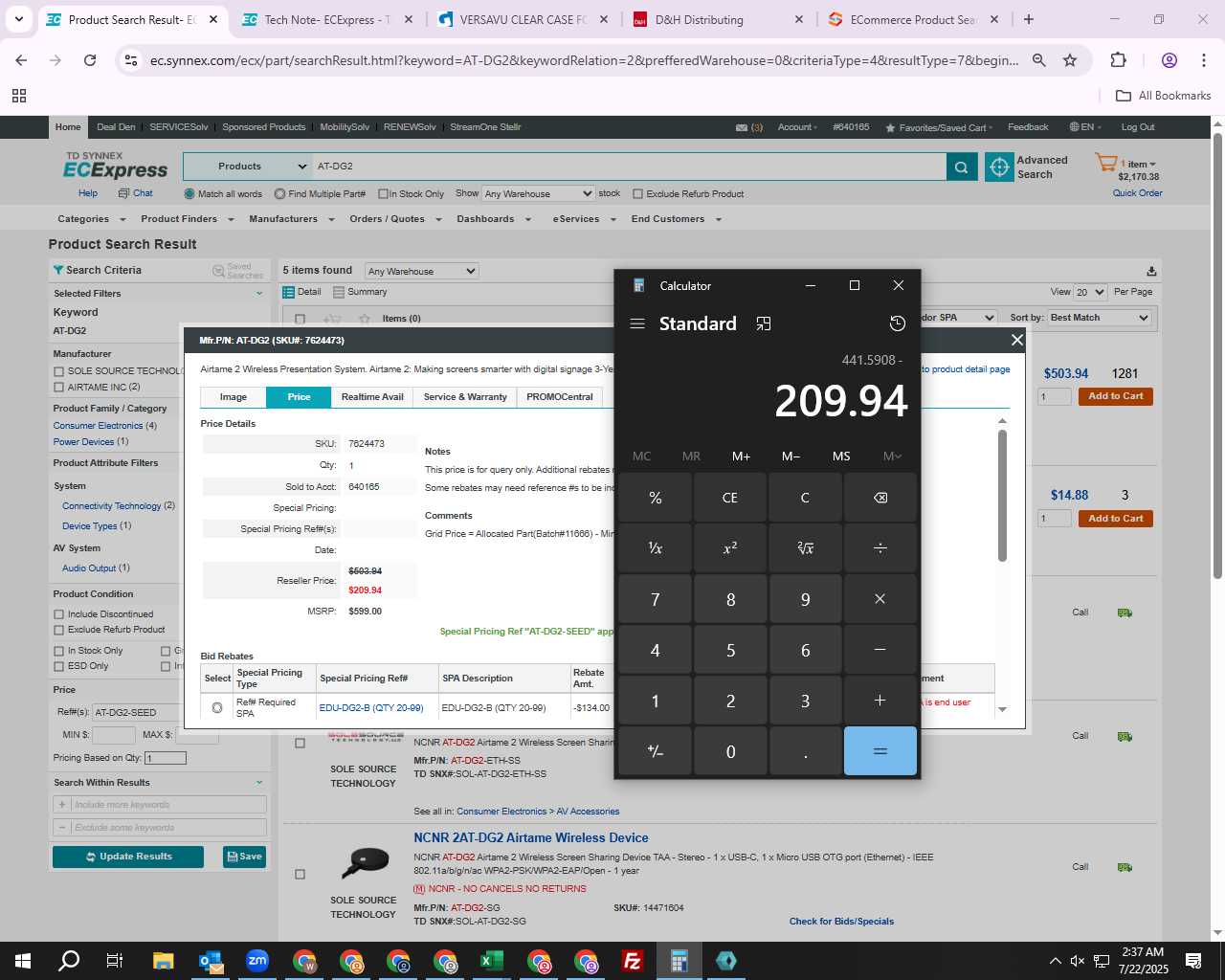Close the price detail popup X
The height and width of the screenshot is (980, 1225).
[1017, 340]
